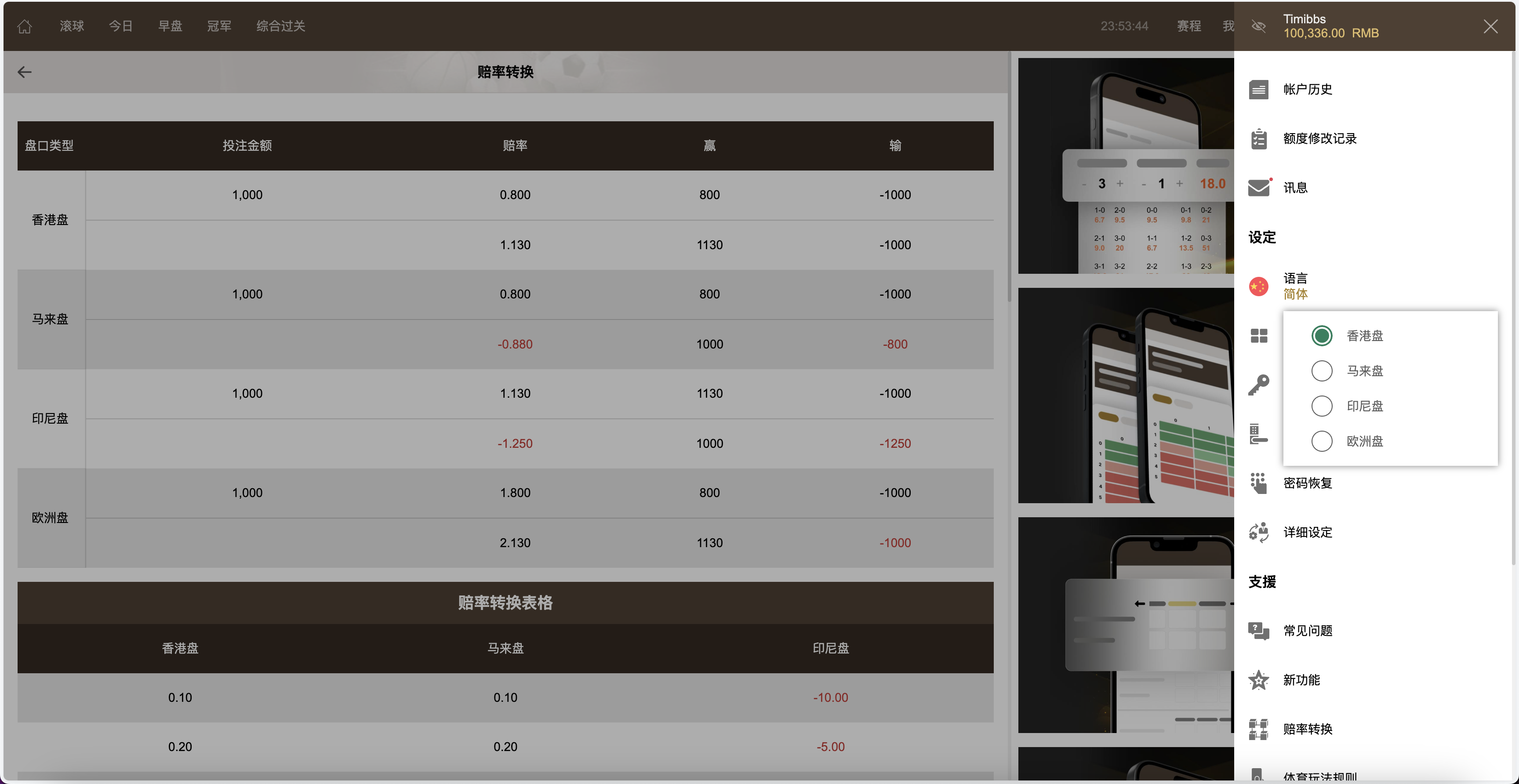The height and width of the screenshot is (784, 1519).
Task: Open the 冠军 menu item
Action: (x=219, y=26)
